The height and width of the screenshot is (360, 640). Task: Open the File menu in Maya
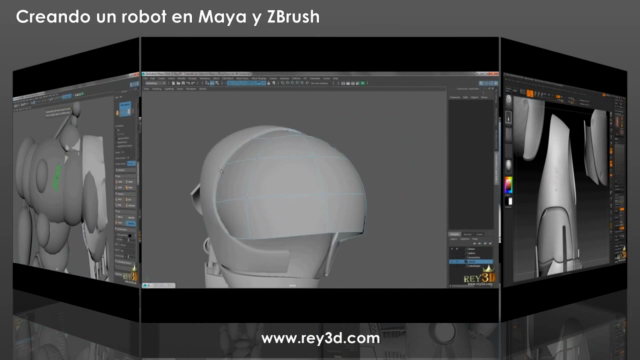pyautogui.click(x=145, y=78)
